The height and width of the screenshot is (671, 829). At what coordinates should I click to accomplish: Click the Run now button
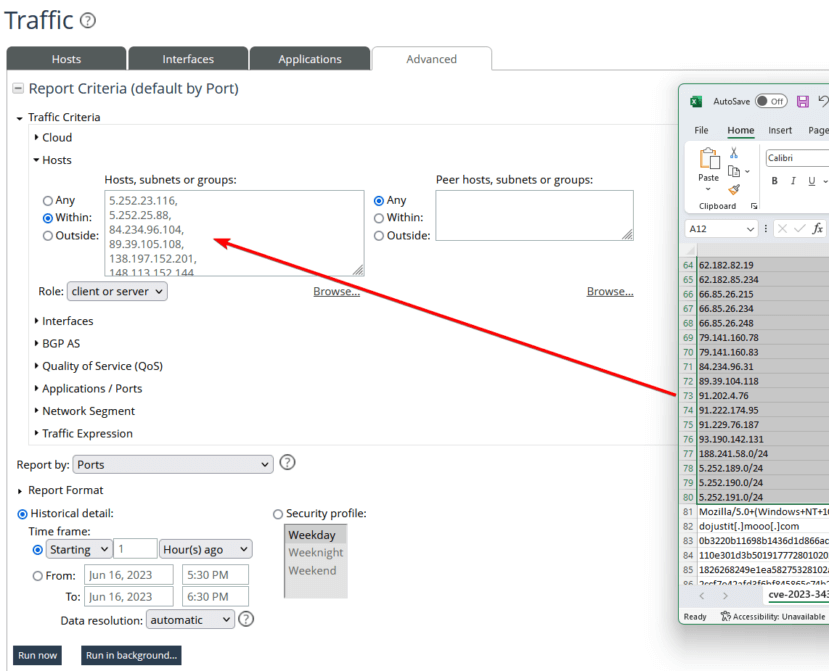point(37,655)
